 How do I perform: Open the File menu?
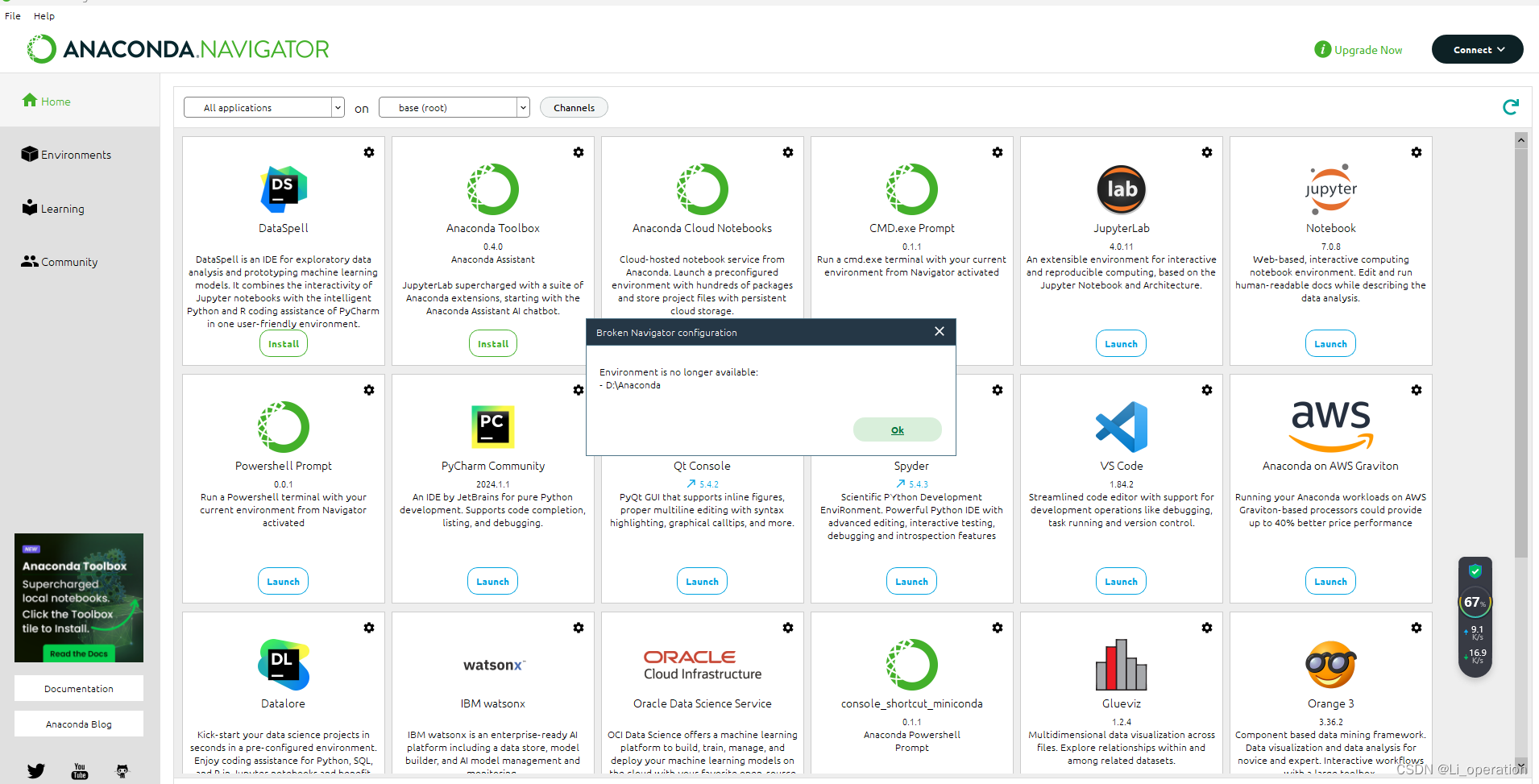tap(13, 16)
